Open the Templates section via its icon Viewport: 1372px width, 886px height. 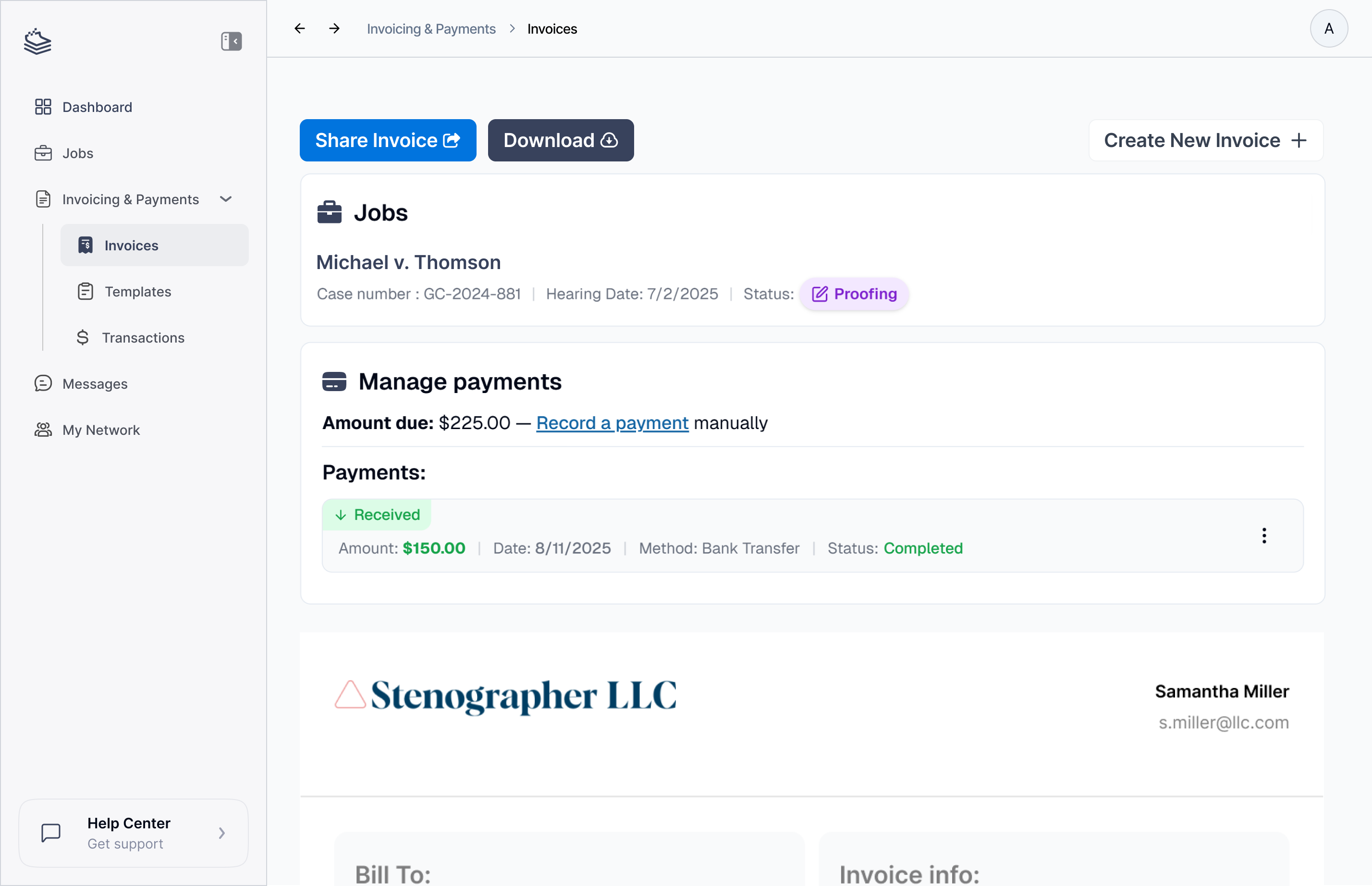coord(85,291)
